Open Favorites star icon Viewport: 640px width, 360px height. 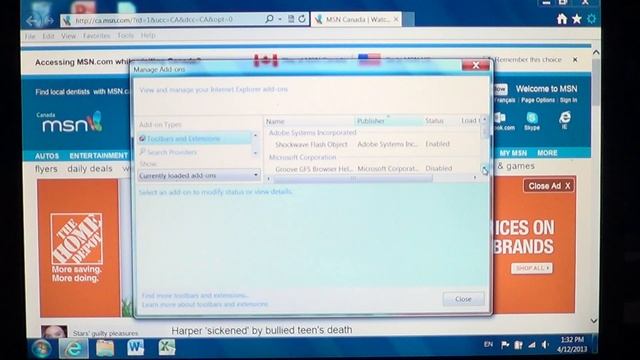(x=577, y=19)
